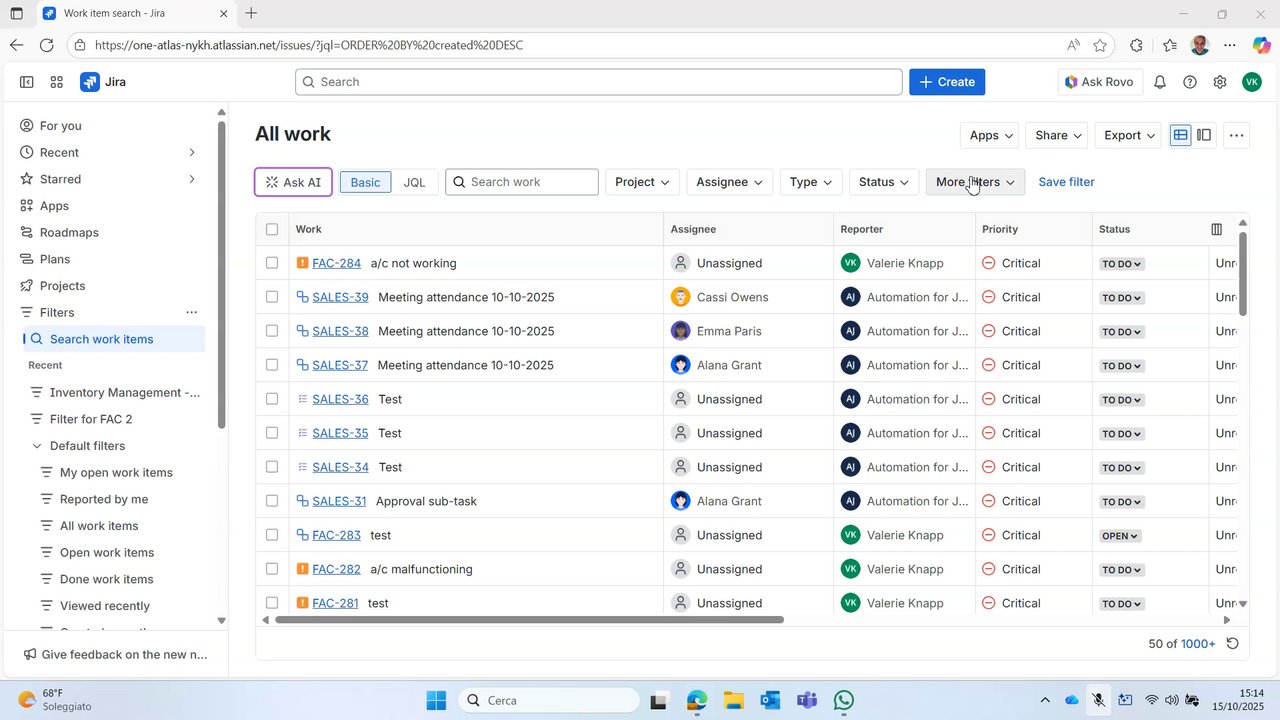Open Microsoft Teams from the taskbar
The height and width of the screenshot is (720, 1280).
tap(807, 700)
